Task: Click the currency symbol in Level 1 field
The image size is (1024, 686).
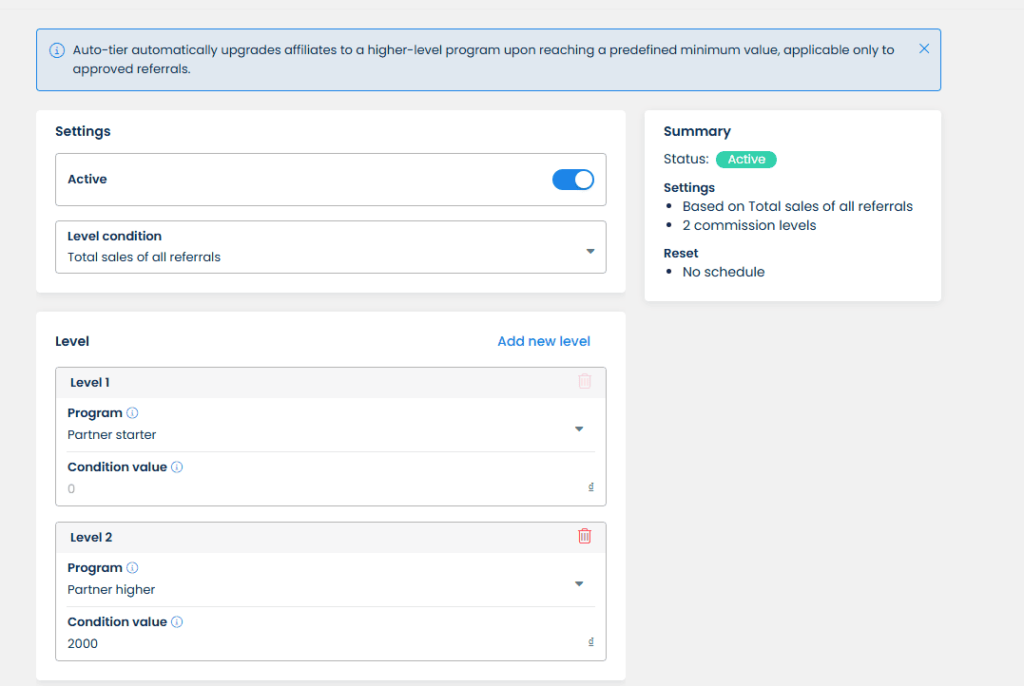Action: point(591,488)
